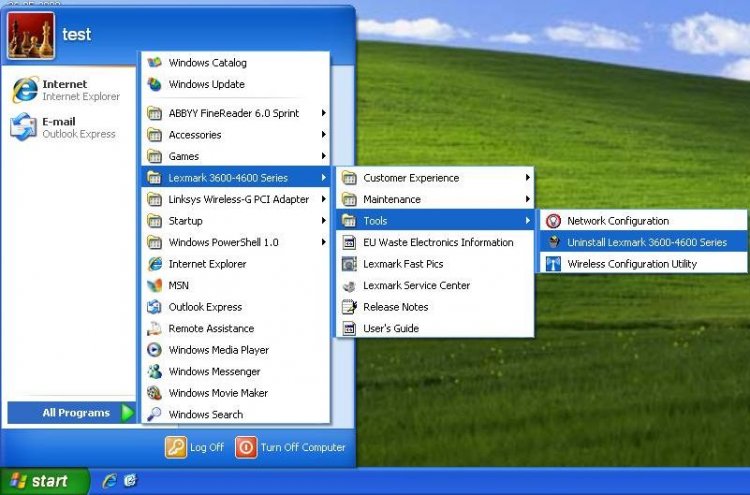This screenshot has height=495, width=750.
Task: Open the Windows start button
Action: click(x=44, y=481)
